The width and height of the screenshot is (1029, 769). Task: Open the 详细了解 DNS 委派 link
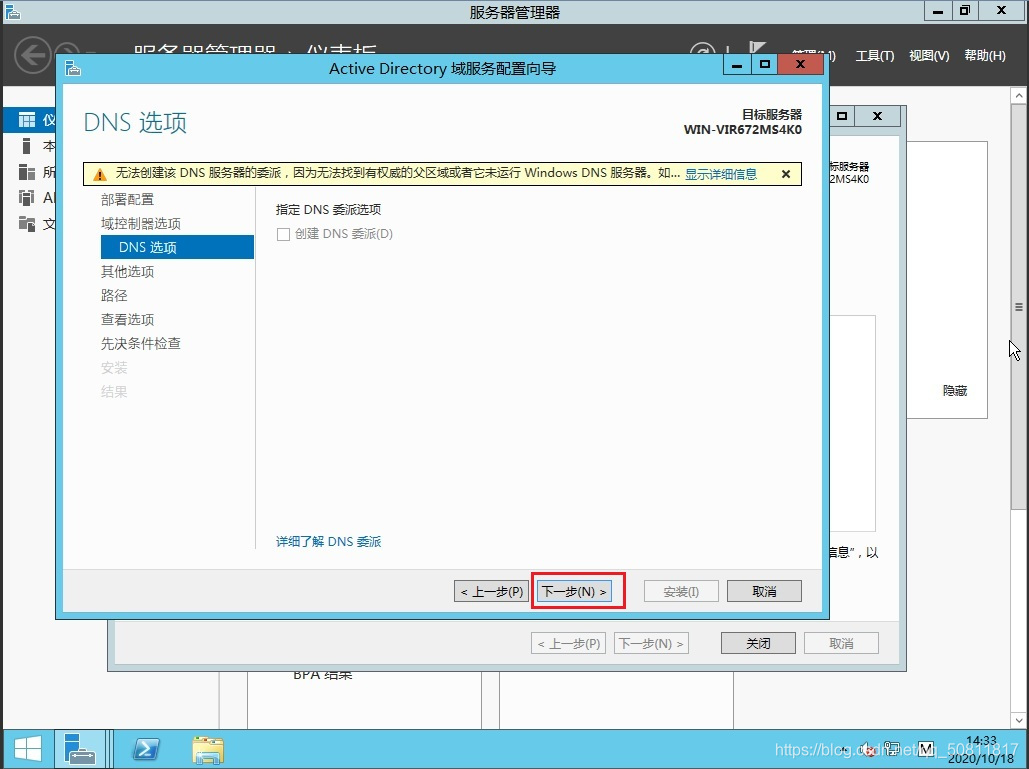click(328, 541)
